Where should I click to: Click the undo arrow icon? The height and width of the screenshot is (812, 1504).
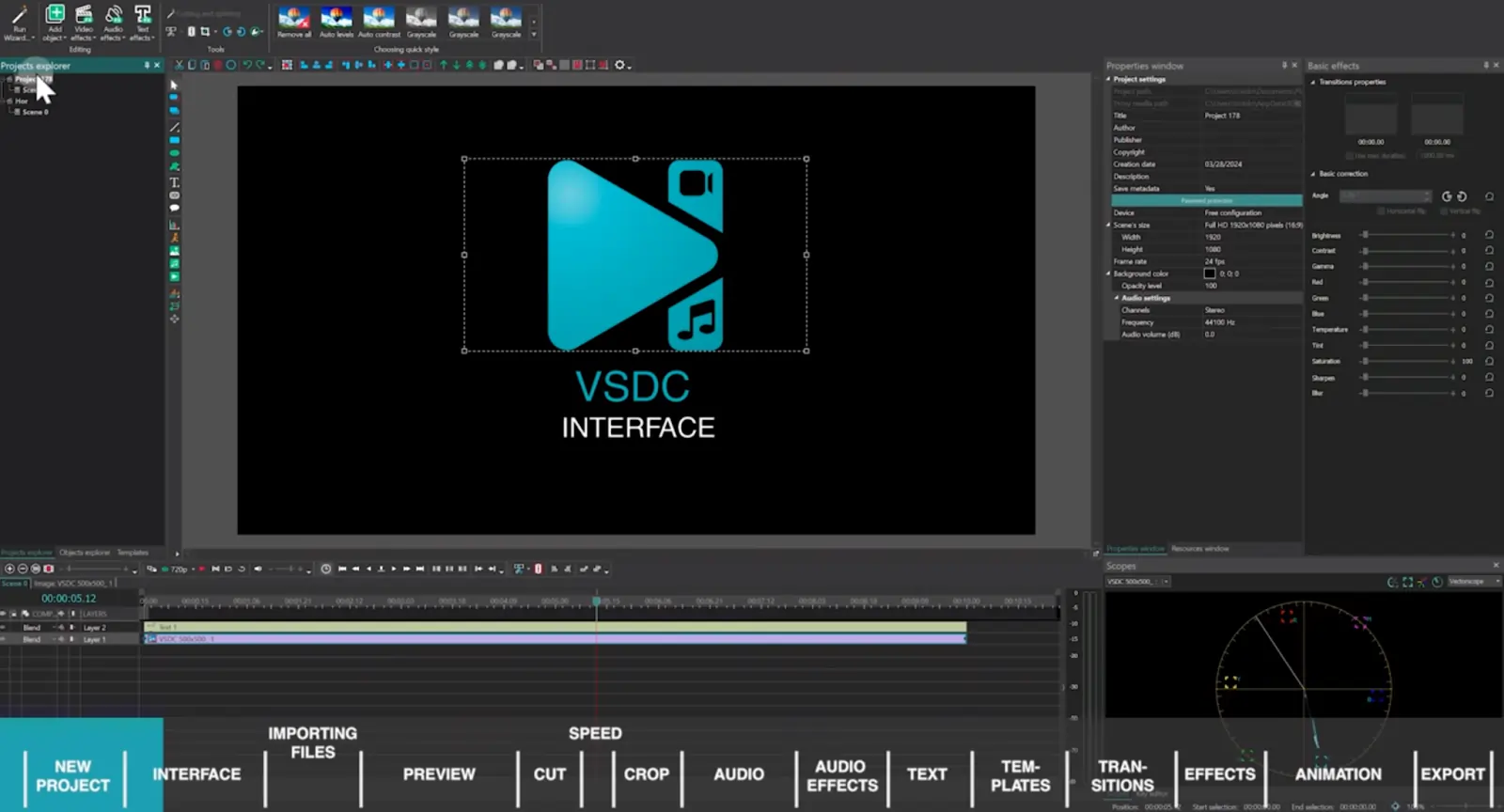246,65
